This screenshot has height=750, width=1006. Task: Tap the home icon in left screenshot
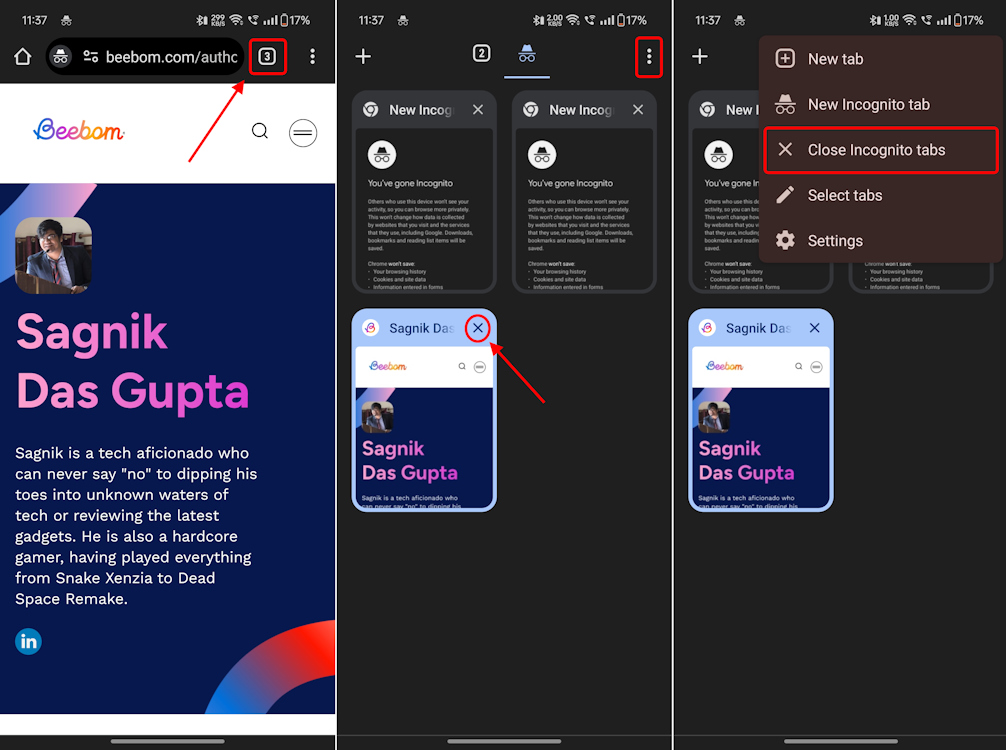[22, 56]
